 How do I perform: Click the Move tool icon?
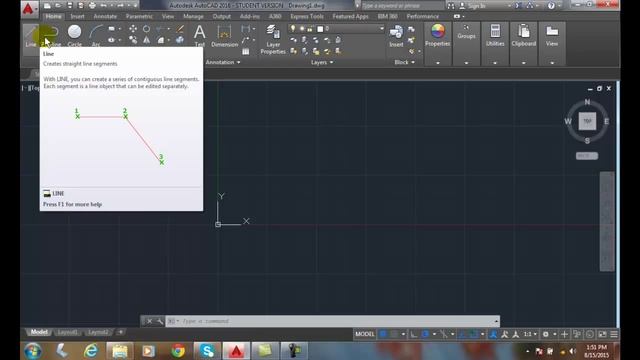pyautogui.click(x=133, y=29)
